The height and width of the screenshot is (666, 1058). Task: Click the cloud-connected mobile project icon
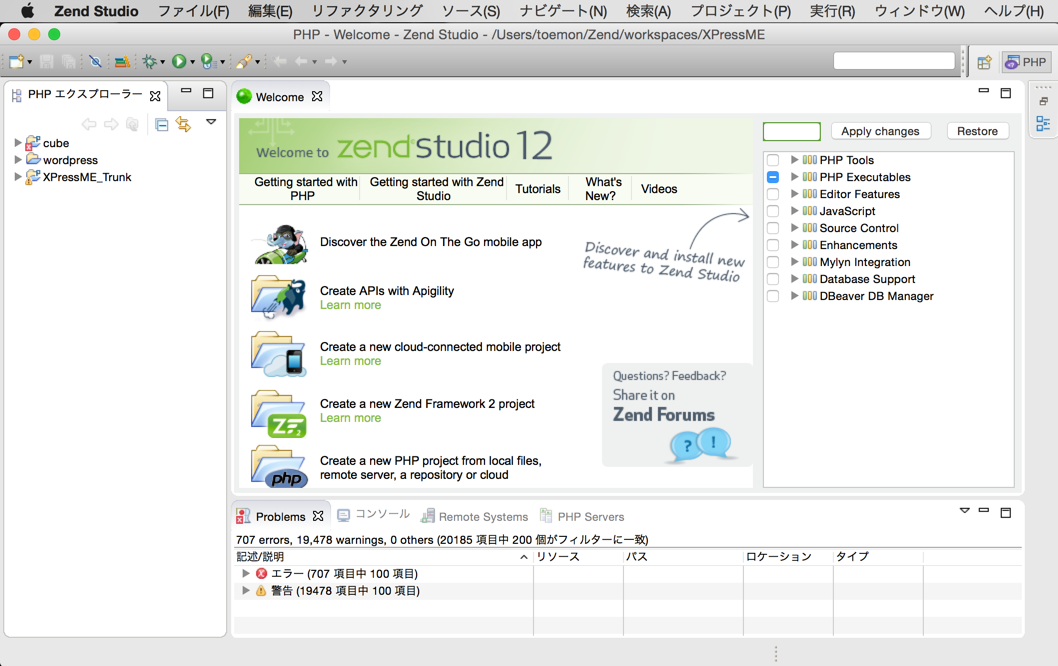click(279, 354)
